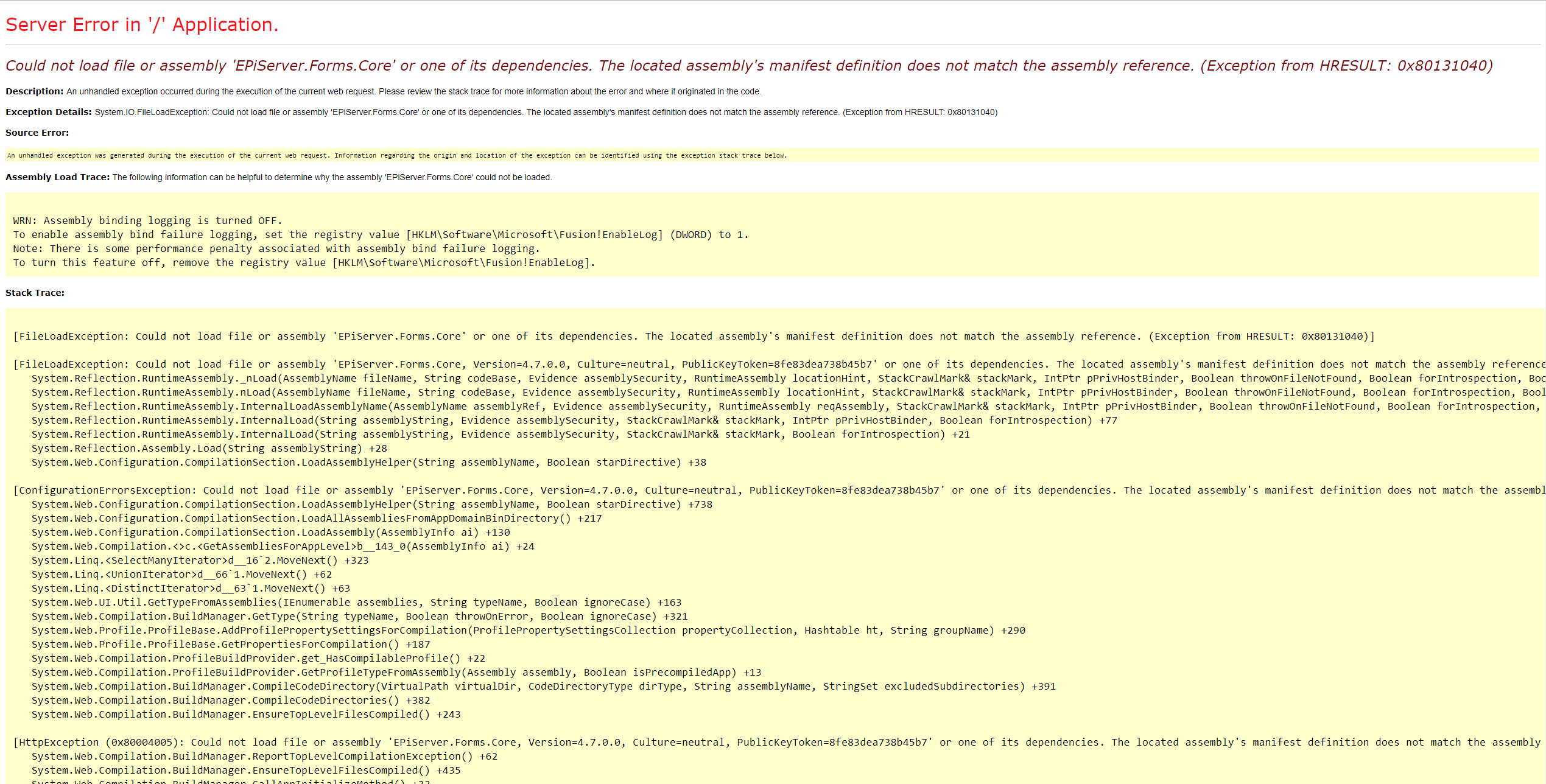
Task: Click the italic 'Could not load file or assembly' error headline
Action: coord(749,66)
